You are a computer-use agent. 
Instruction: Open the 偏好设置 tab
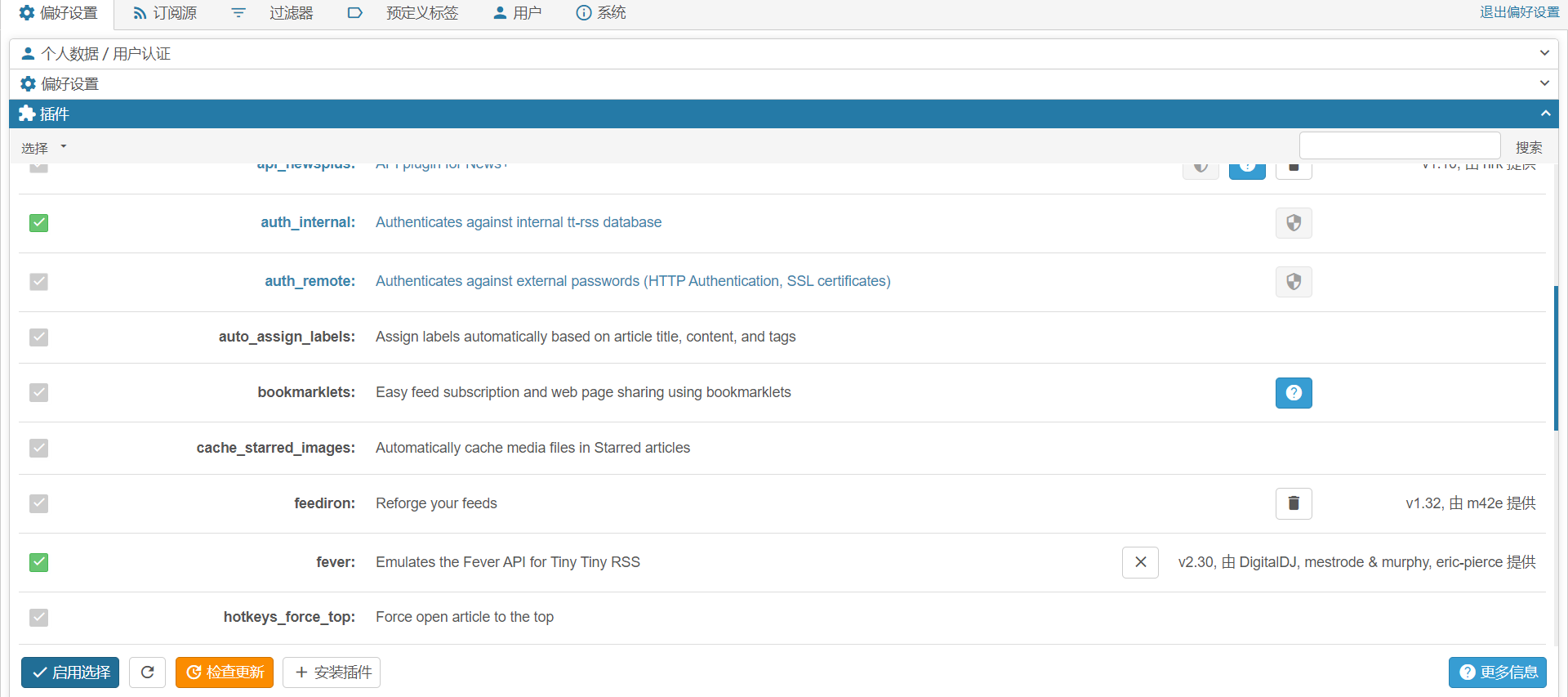coord(58,13)
